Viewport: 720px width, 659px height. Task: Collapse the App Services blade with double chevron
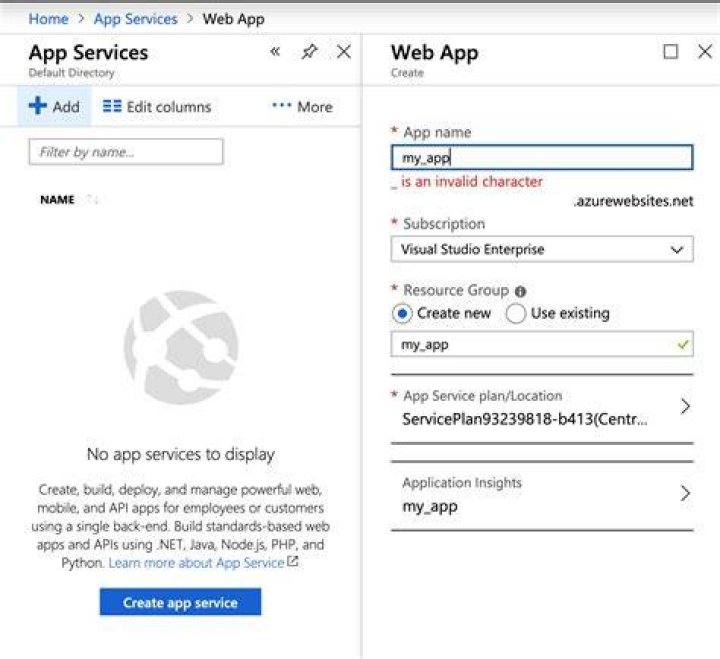click(275, 51)
